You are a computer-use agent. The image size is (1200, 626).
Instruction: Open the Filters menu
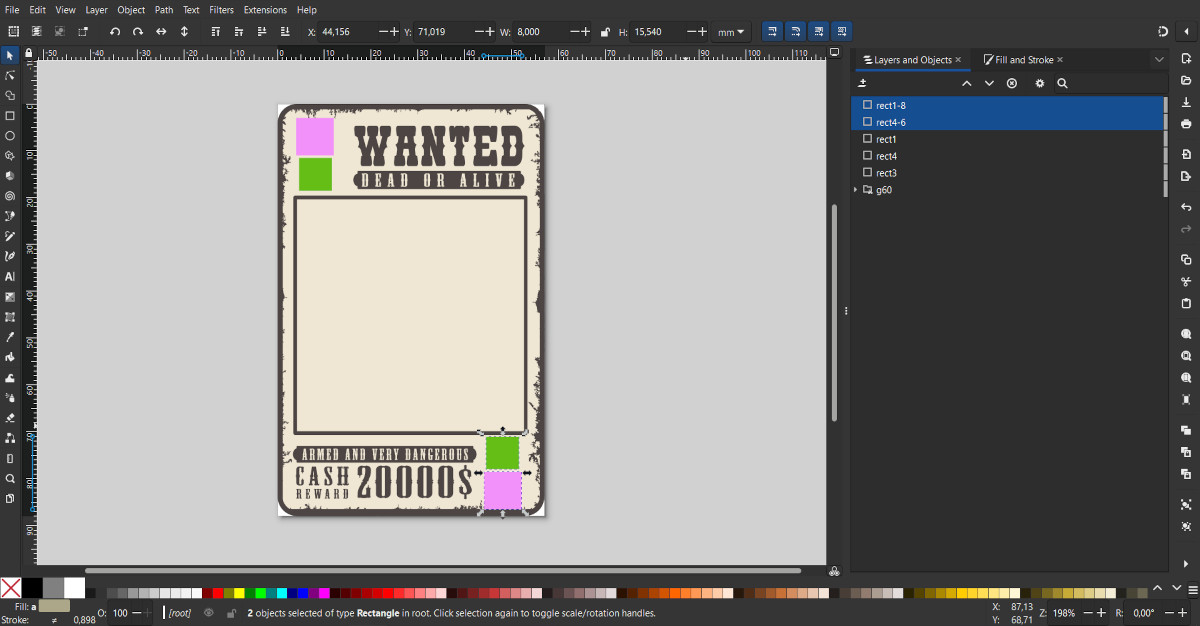[x=221, y=9]
